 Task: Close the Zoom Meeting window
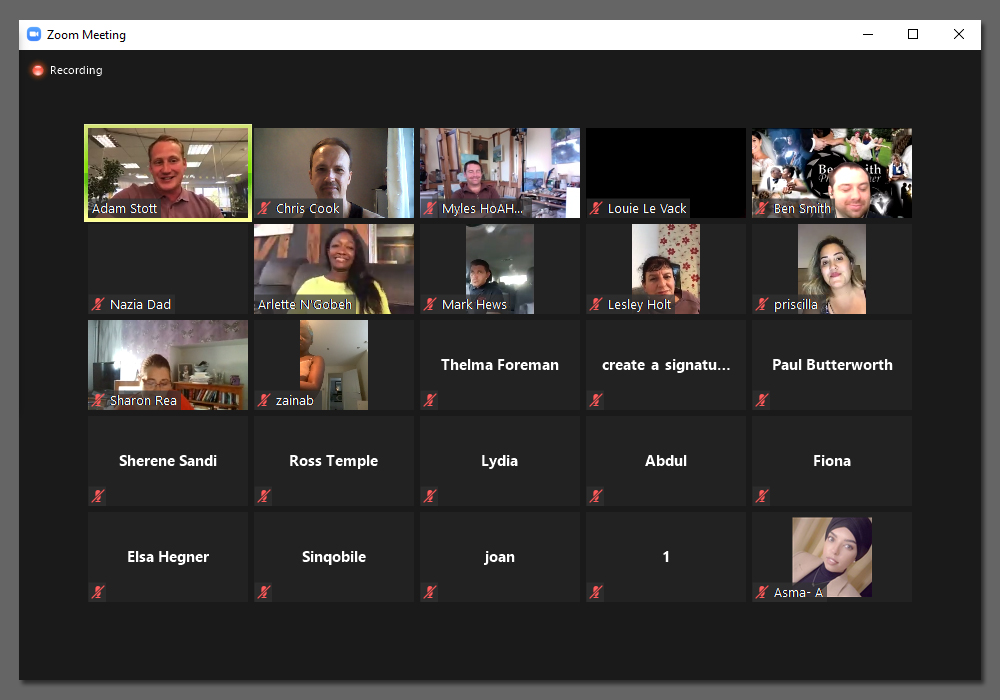959,34
